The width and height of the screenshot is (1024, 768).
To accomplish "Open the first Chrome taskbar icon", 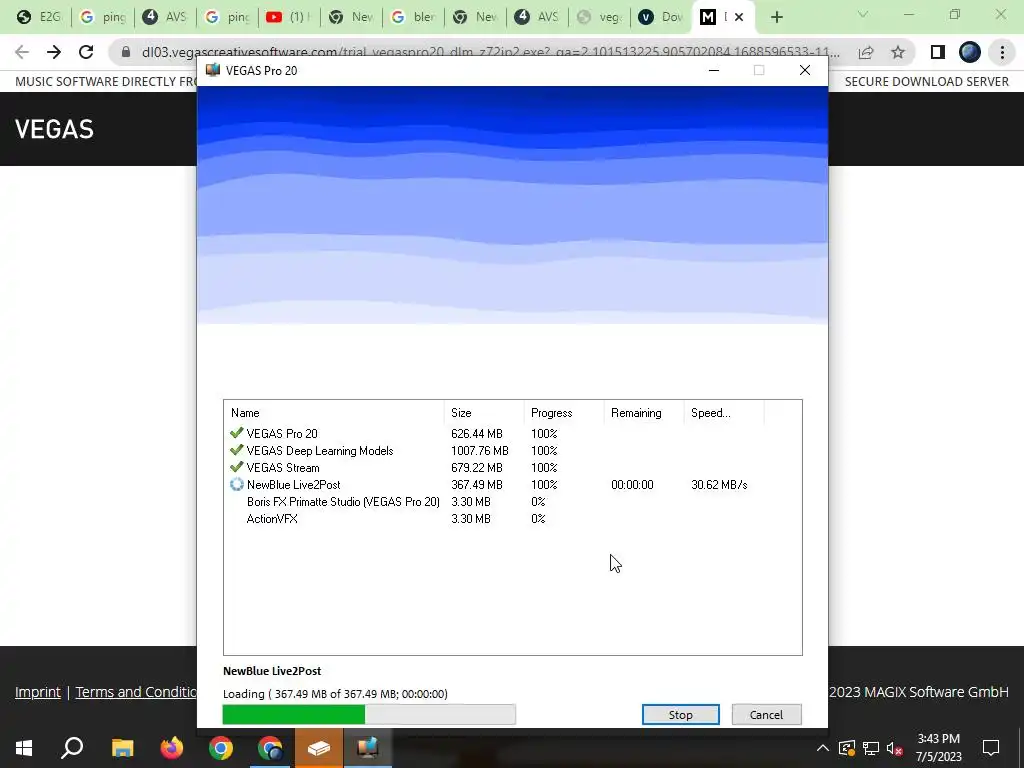I will [x=221, y=748].
